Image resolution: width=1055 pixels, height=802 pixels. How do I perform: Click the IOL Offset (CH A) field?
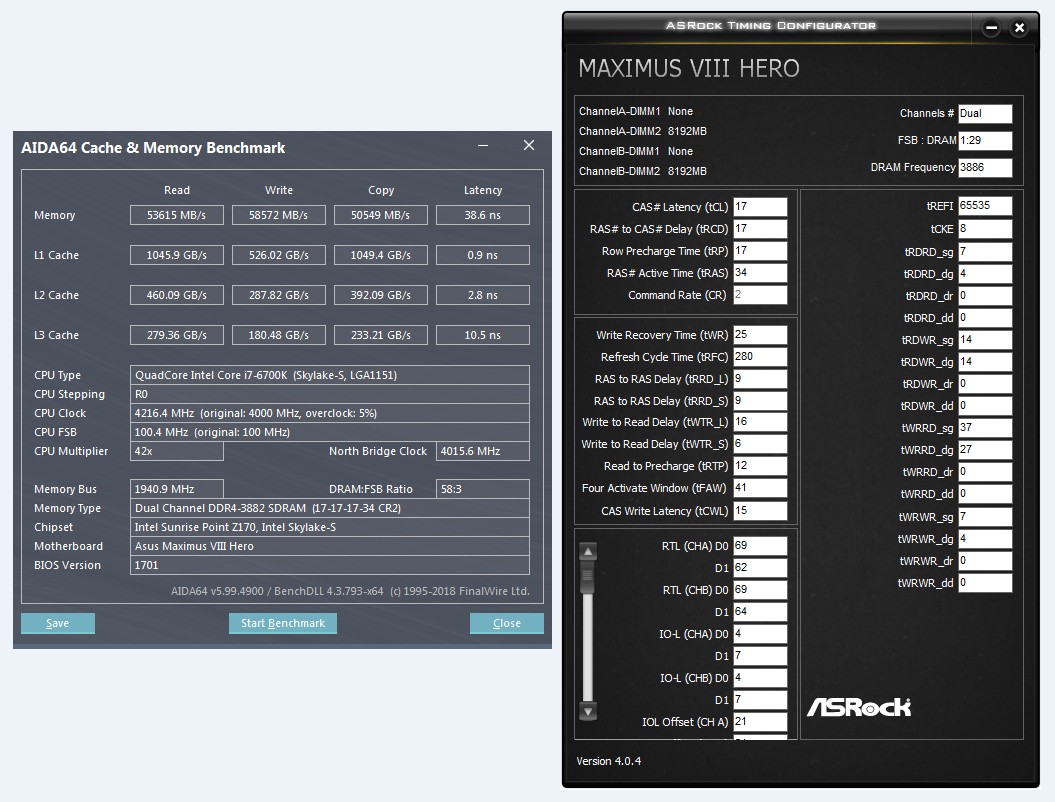pyautogui.click(x=760, y=722)
